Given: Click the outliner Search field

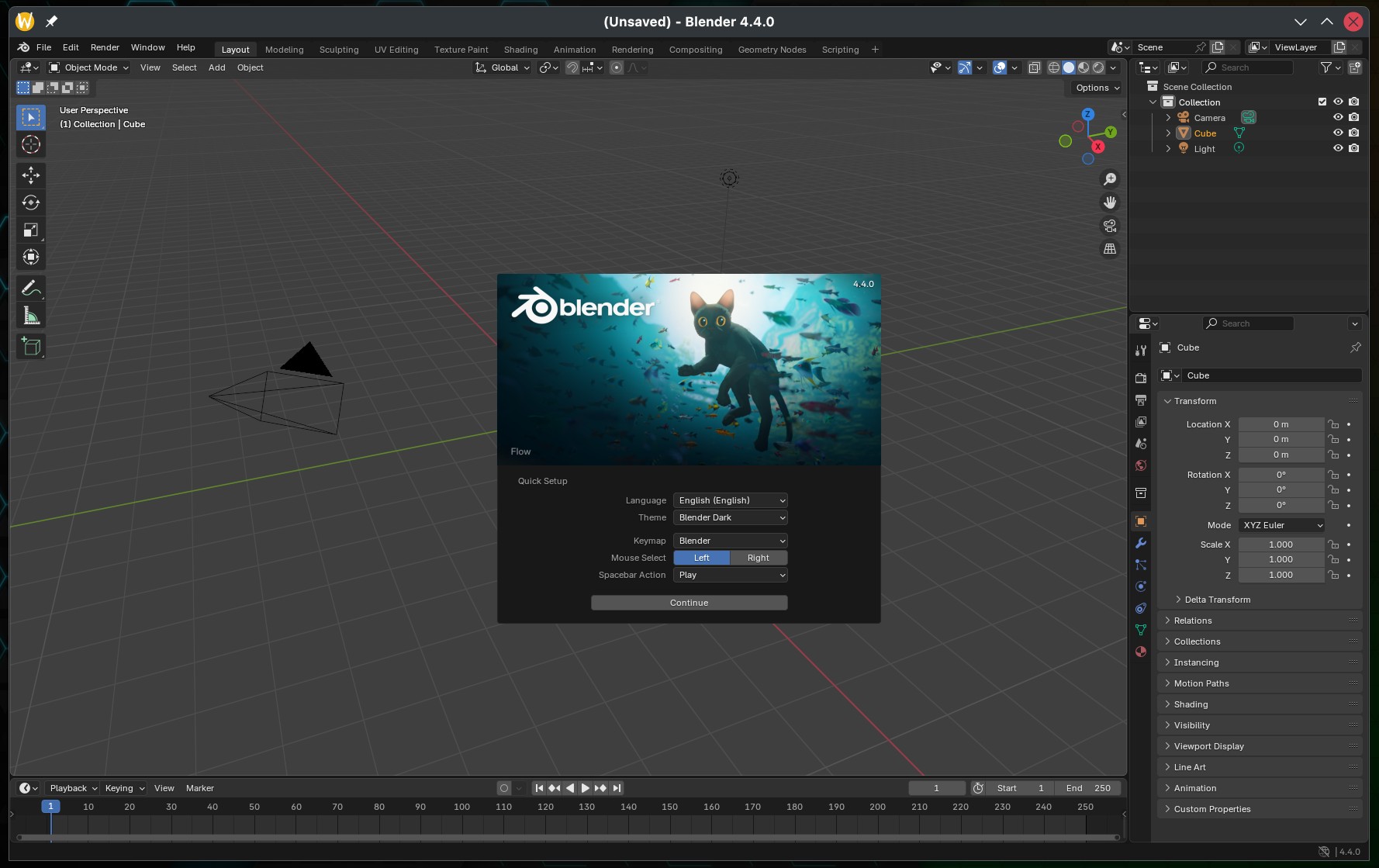Looking at the screenshot, I should pos(1248,67).
